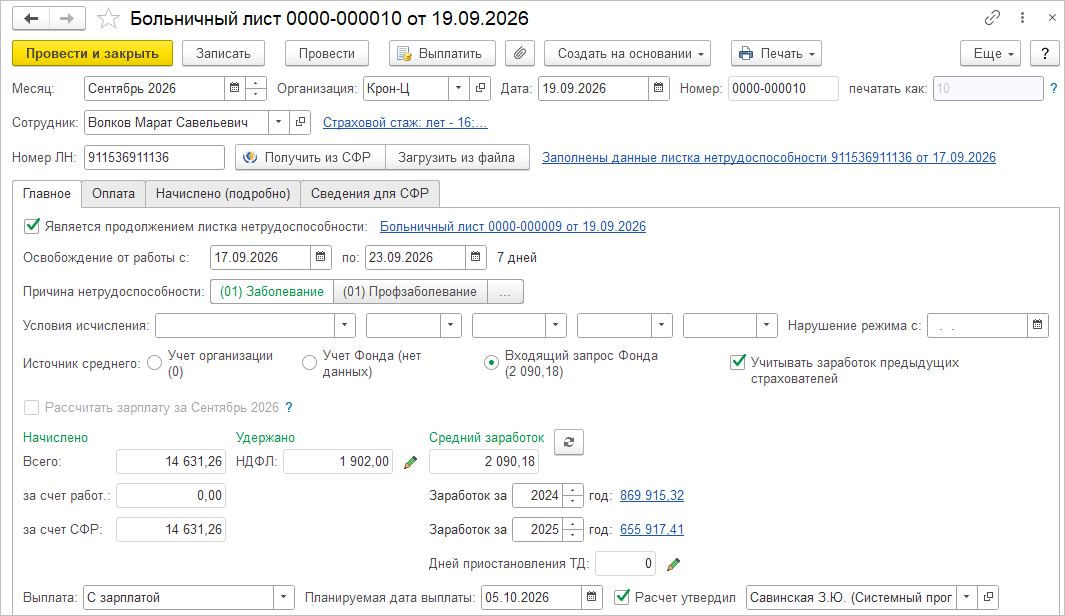
Task: Open the Организация Крон-Ц record
Action: point(480,88)
